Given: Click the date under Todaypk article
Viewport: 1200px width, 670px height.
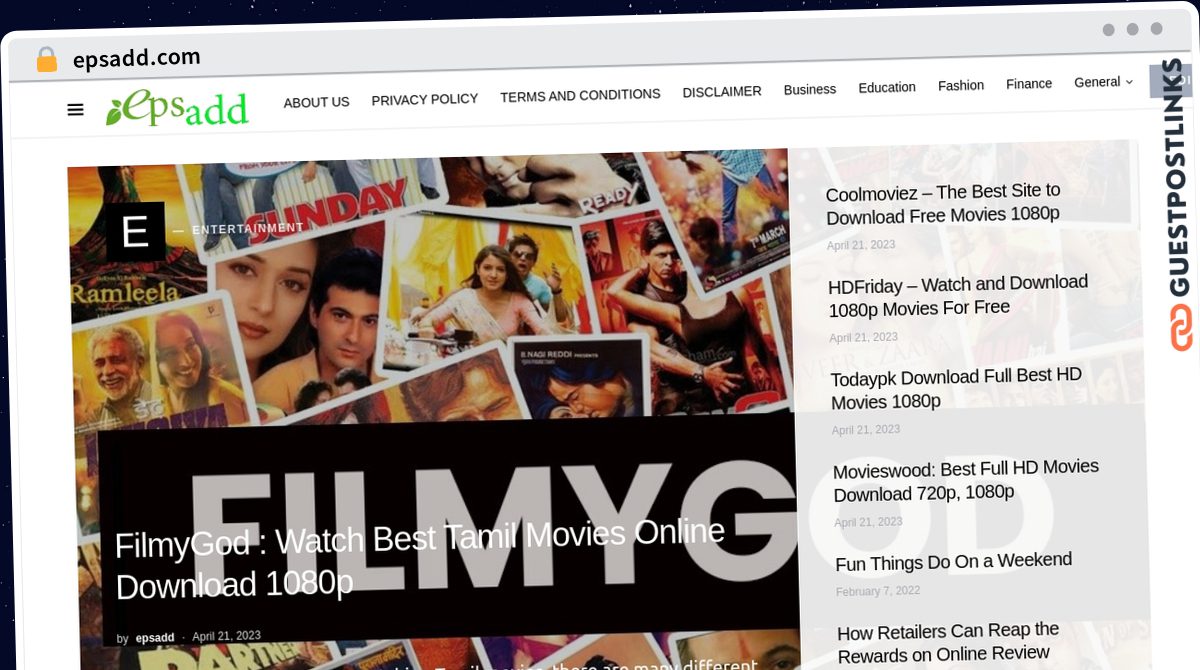Looking at the screenshot, I should point(866,430).
